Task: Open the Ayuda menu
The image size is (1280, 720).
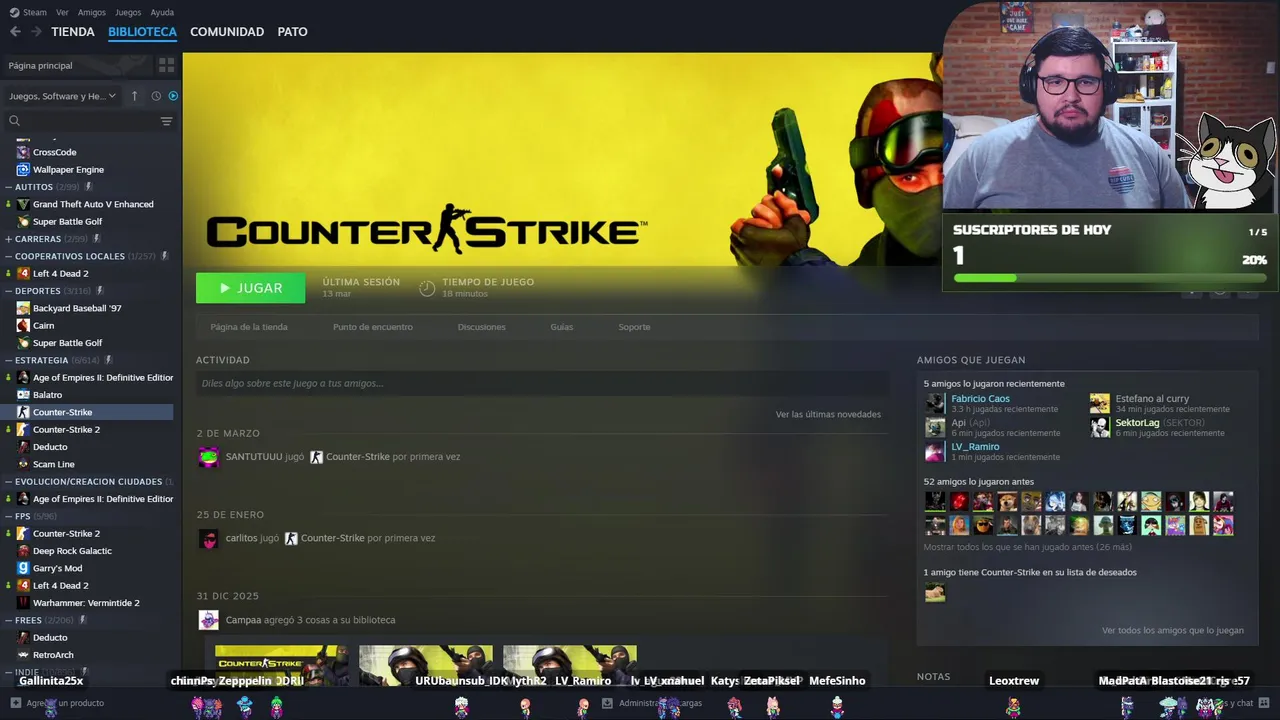Action: coord(162,12)
